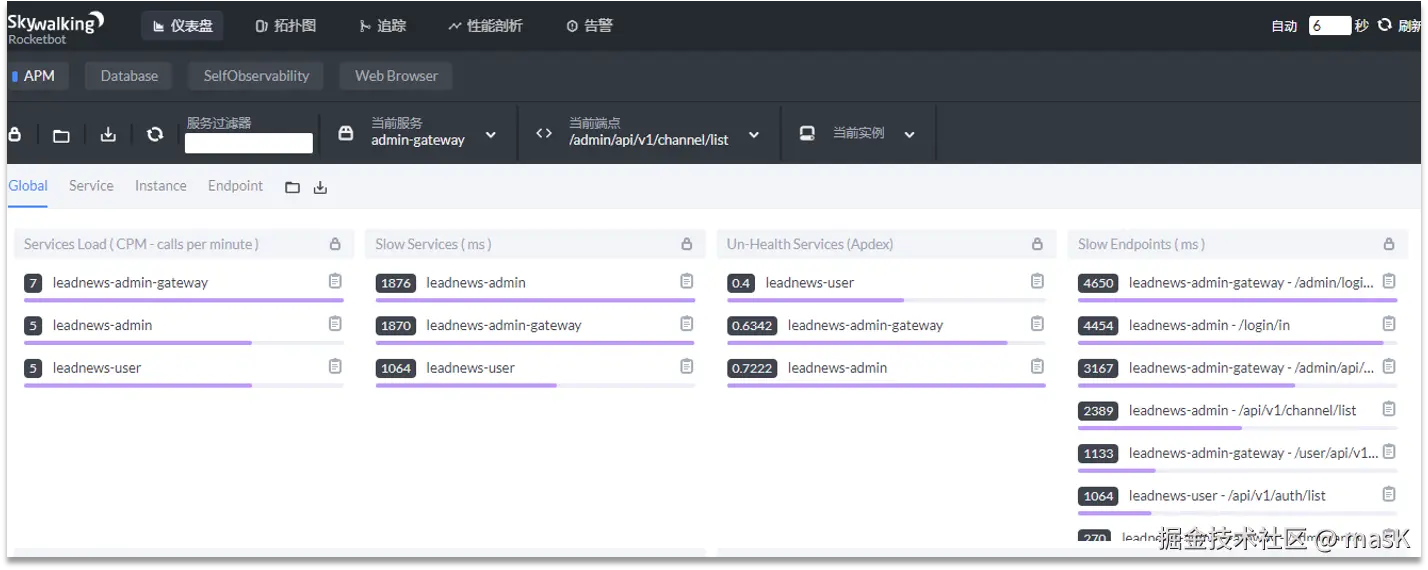Image resolution: width=1428 pixels, height=570 pixels.
Task: Copy the 3167 ms slow endpoint entry
Action: click(1389, 366)
